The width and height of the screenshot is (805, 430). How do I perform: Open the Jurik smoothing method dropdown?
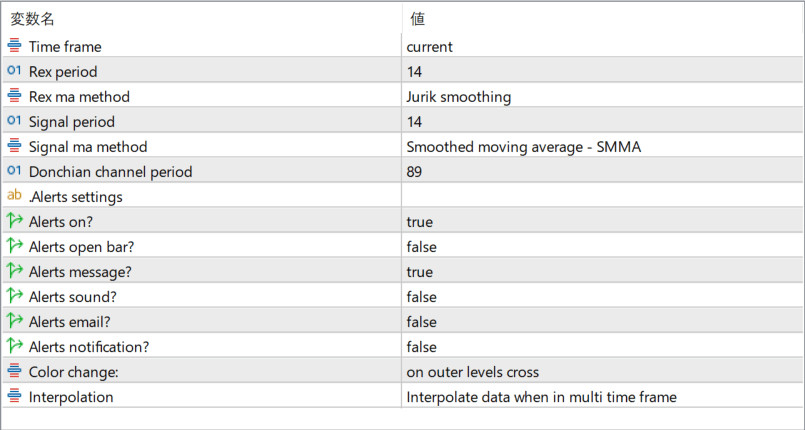459,97
